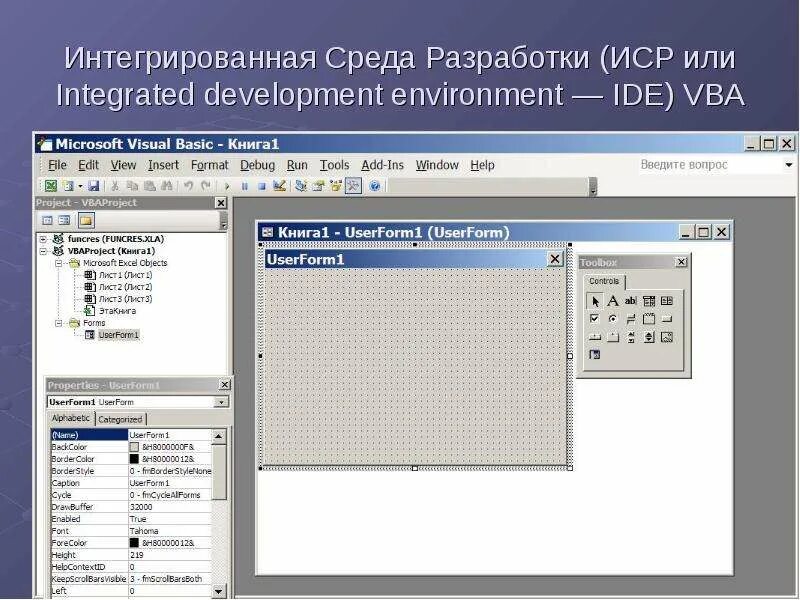
Task: Switch to the Alphabetic properties tab
Action: [71, 418]
